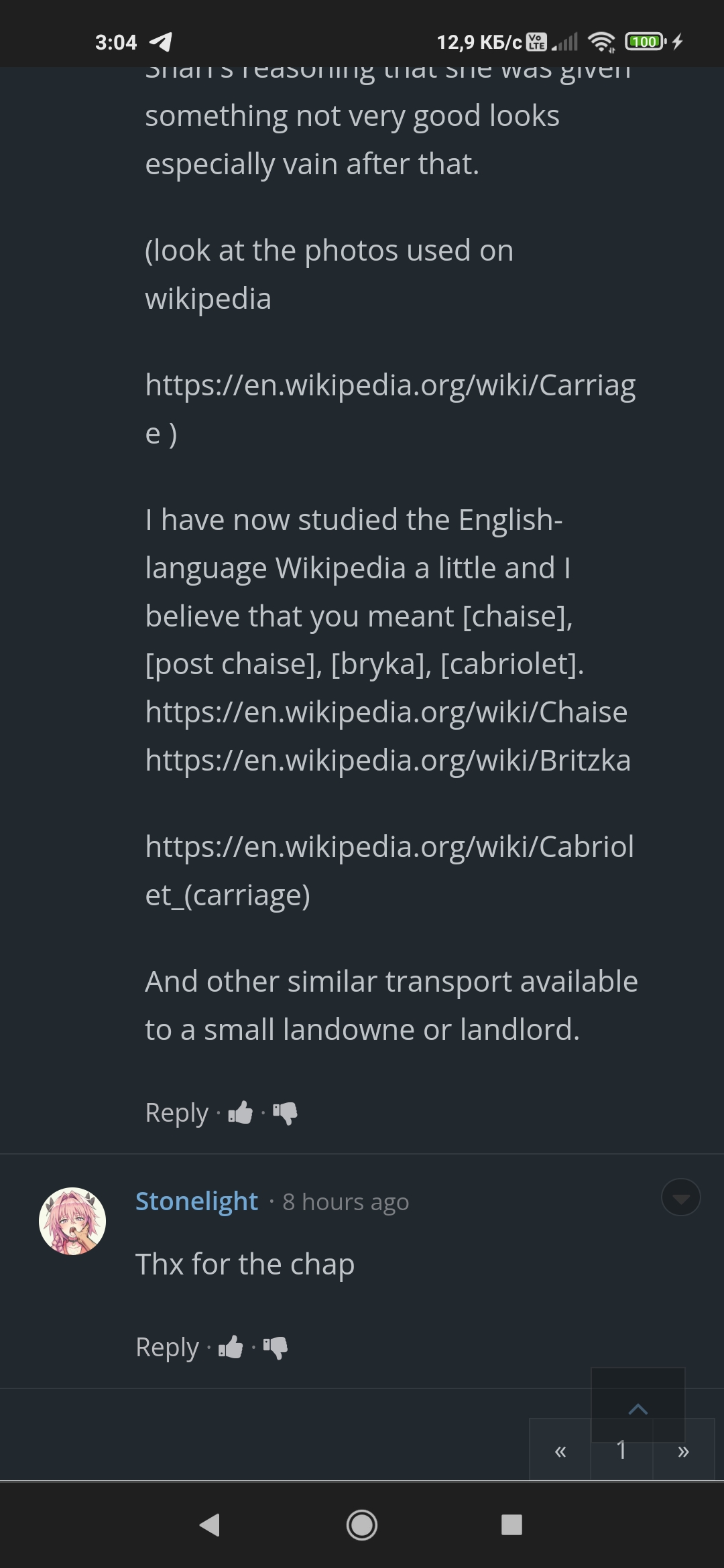Open Stonelight's comment options dropdown
Screen dimensions: 724x1568
coord(680,1197)
